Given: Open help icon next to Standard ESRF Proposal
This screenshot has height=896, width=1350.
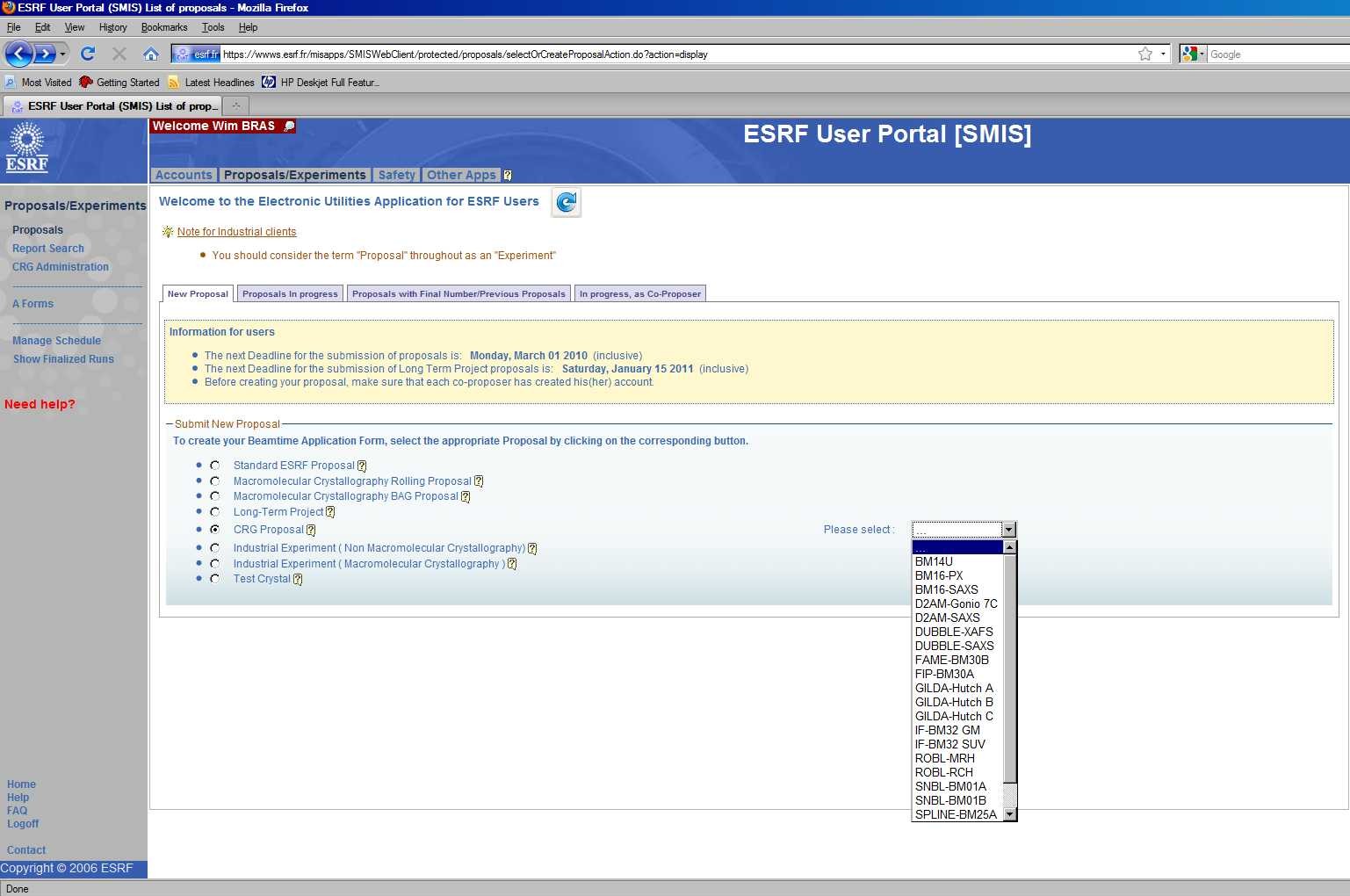Looking at the screenshot, I should (x=362, y=466).
